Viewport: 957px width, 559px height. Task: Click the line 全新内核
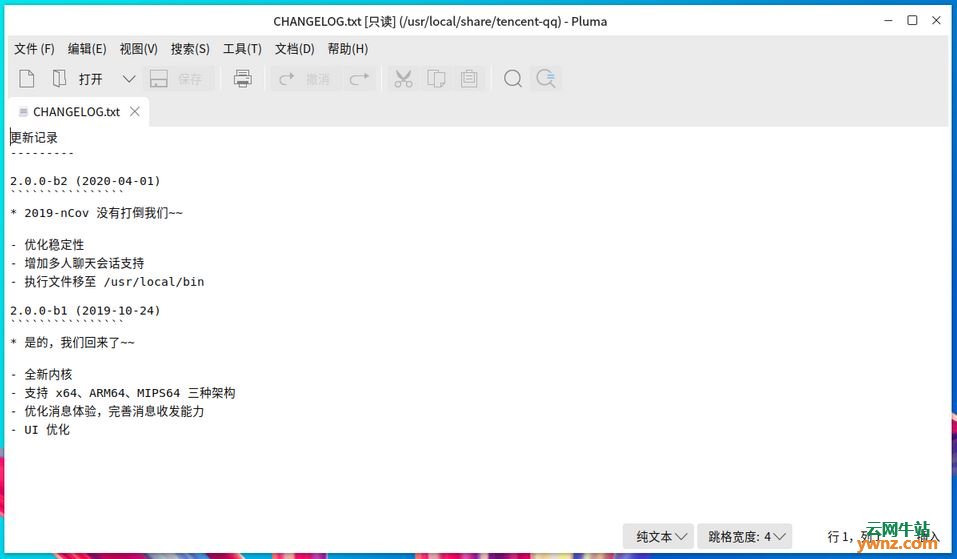pos(42,374)
